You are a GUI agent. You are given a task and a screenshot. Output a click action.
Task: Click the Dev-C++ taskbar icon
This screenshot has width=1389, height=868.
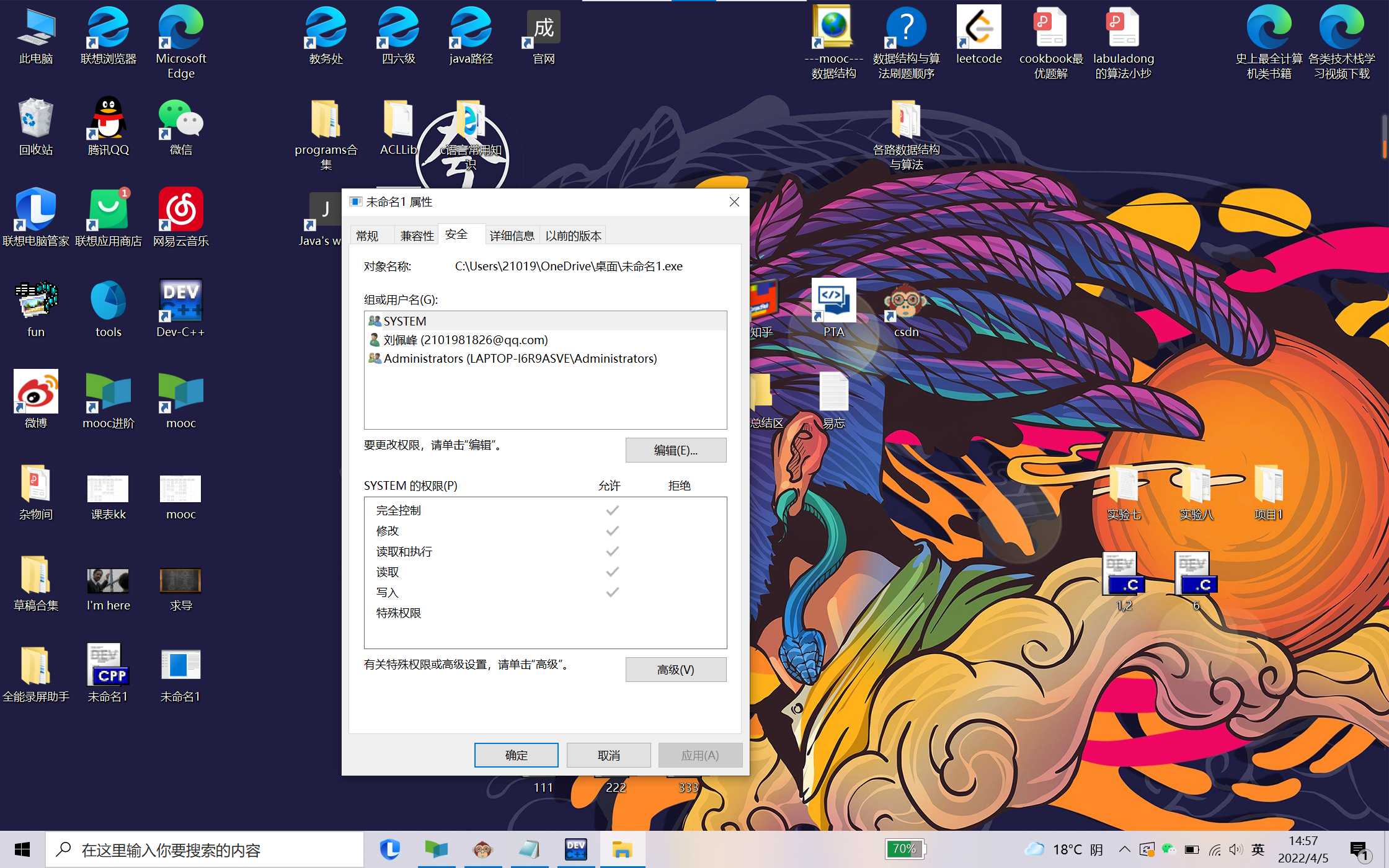tap(575, 849)
